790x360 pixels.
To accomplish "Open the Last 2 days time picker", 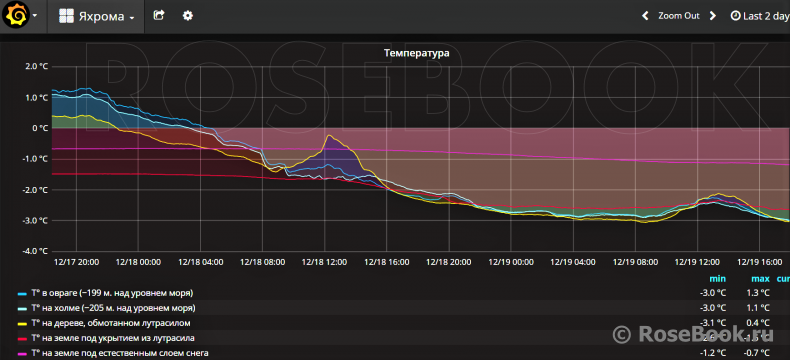I will click(760, 16).
